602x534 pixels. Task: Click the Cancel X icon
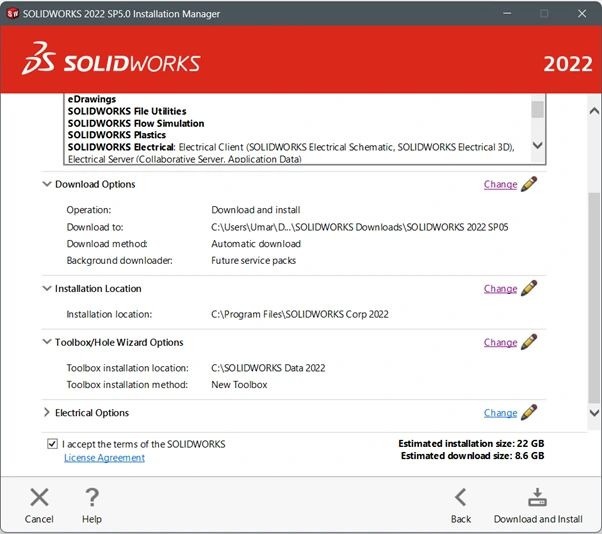[x=39, y=497]
